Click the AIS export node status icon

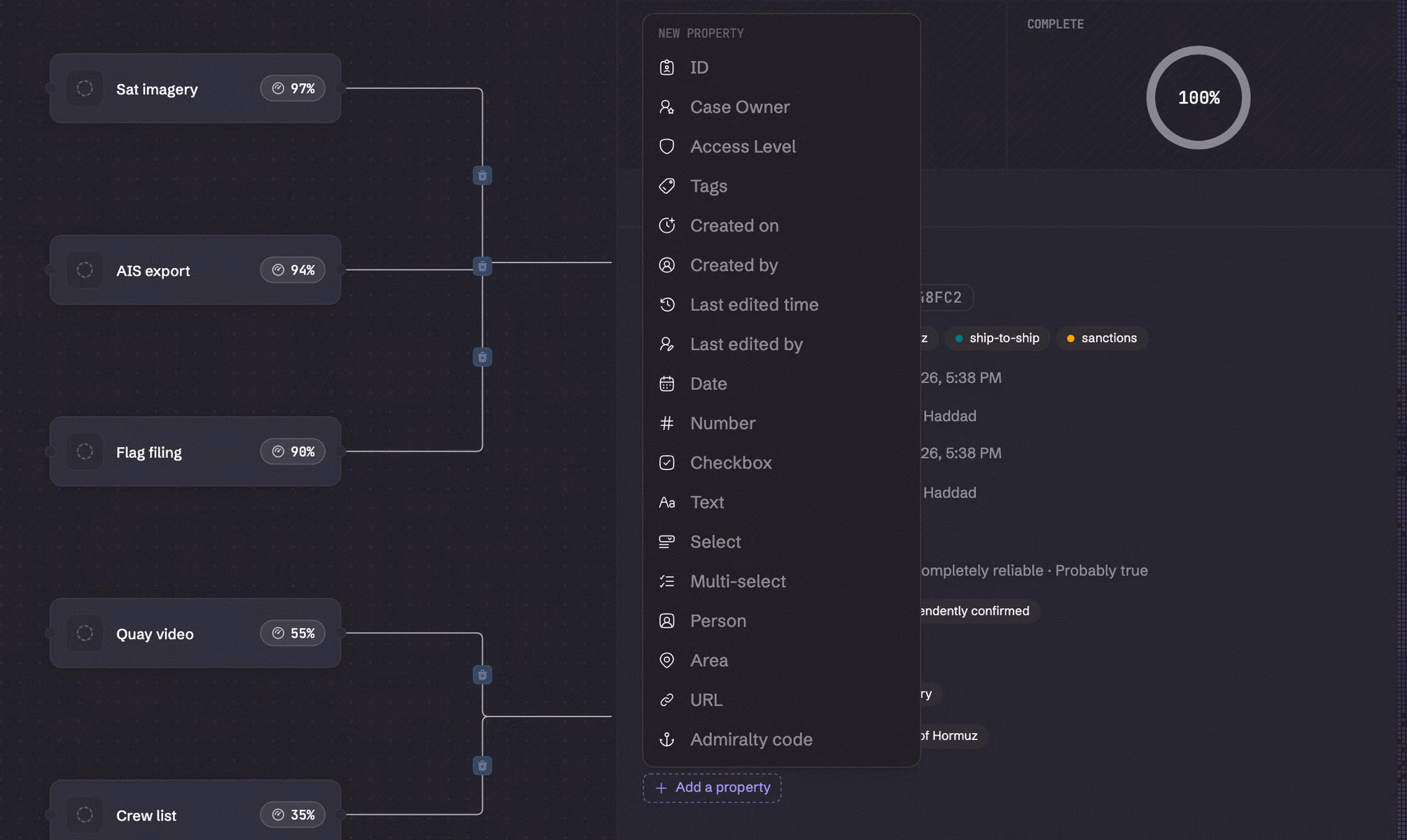85,270
